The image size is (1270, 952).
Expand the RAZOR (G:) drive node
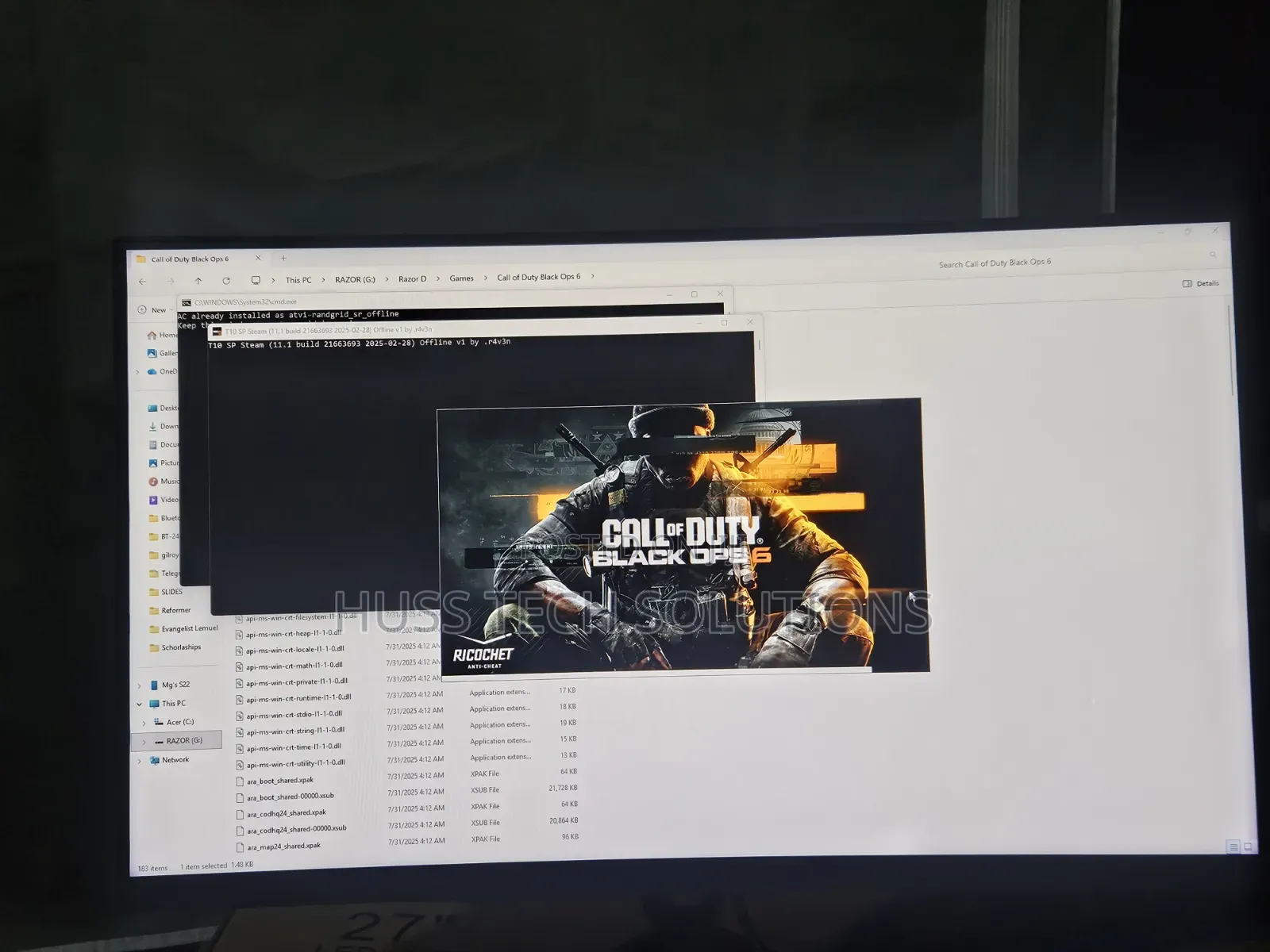144,742
